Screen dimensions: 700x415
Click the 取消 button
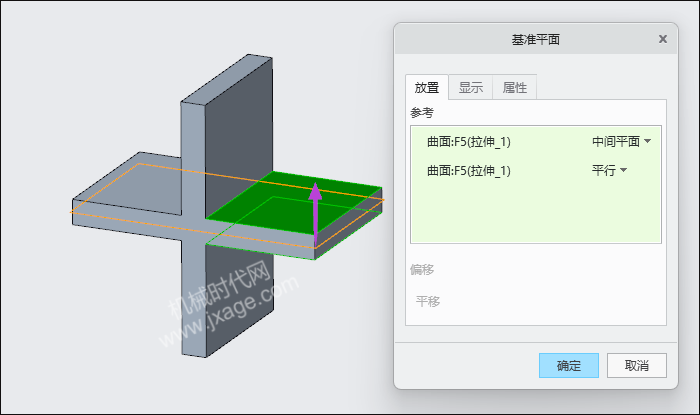[637, 365]
